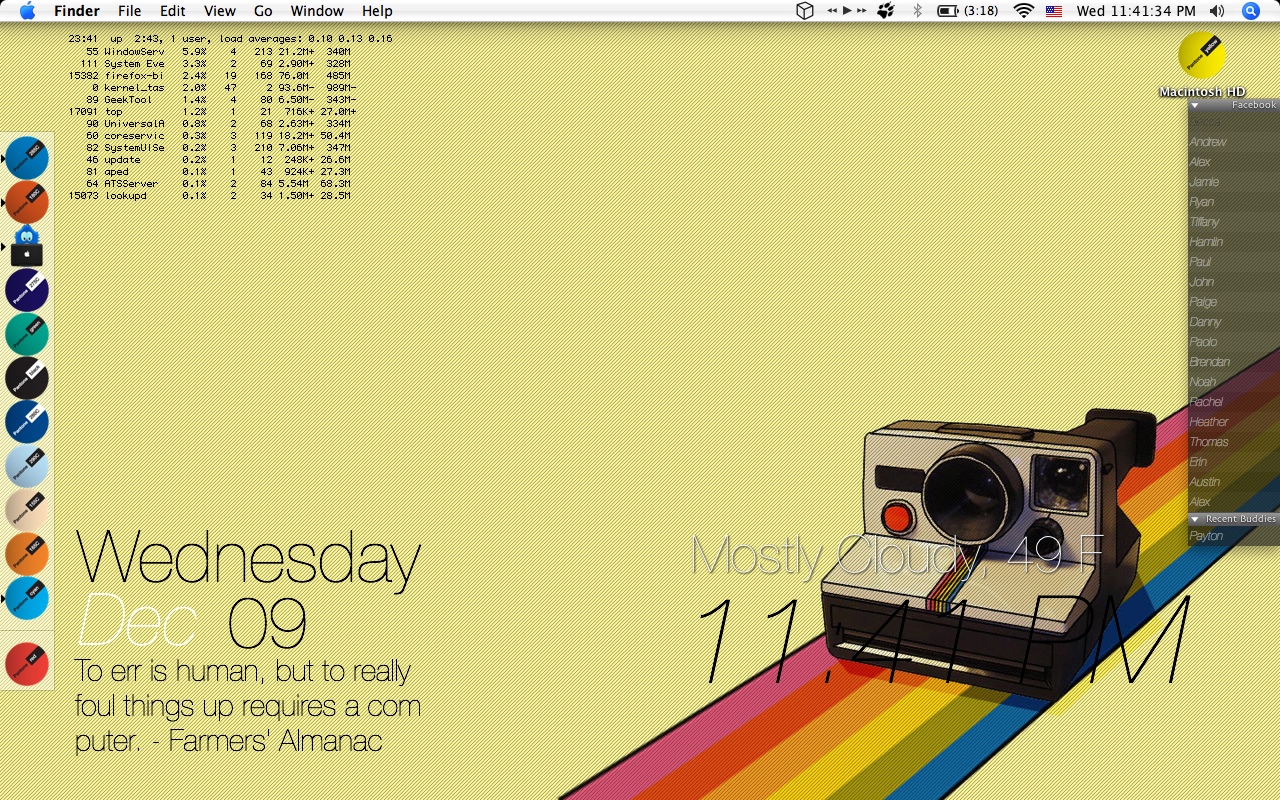Open the Go menu
This screenshot has width=1280, height=800.
click(263, 11)
